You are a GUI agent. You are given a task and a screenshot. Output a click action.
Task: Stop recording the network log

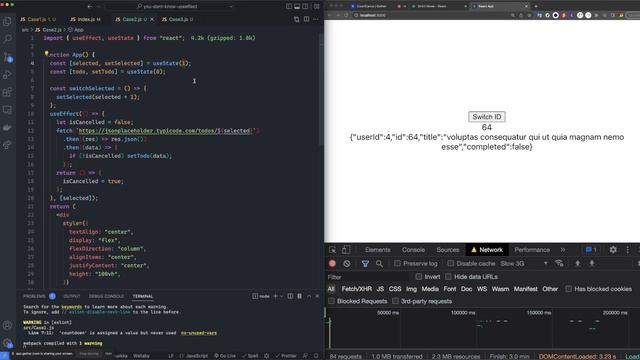click(332, 264)
